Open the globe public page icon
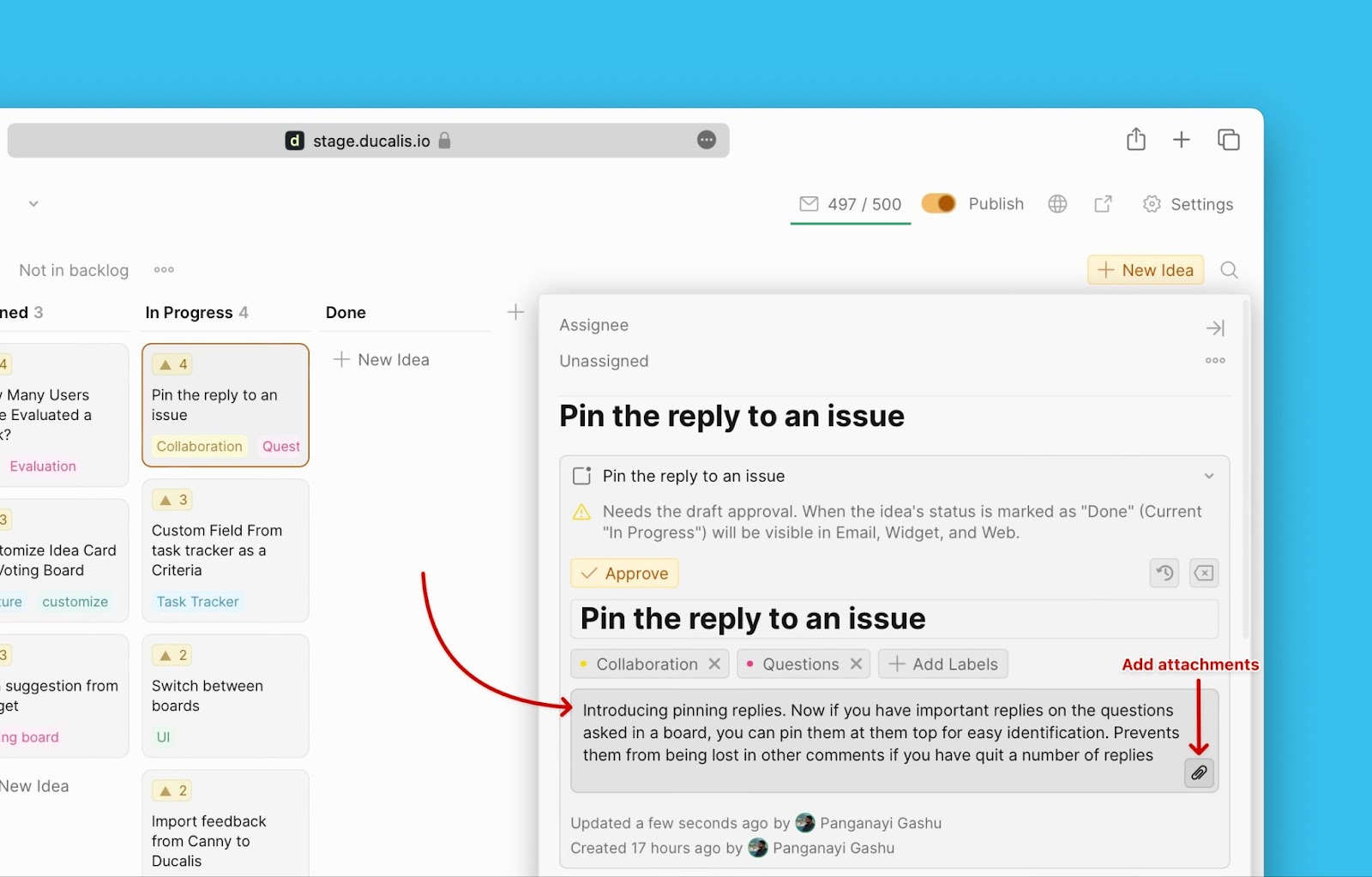Viewport: 1372px width, 877px height. click(x=1057, y=204)
